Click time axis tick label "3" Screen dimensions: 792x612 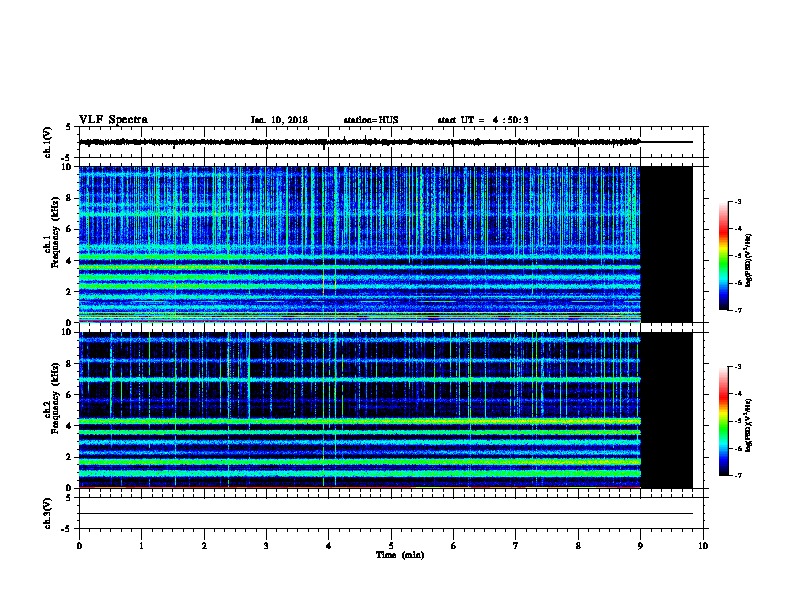[x=266, y=546]
